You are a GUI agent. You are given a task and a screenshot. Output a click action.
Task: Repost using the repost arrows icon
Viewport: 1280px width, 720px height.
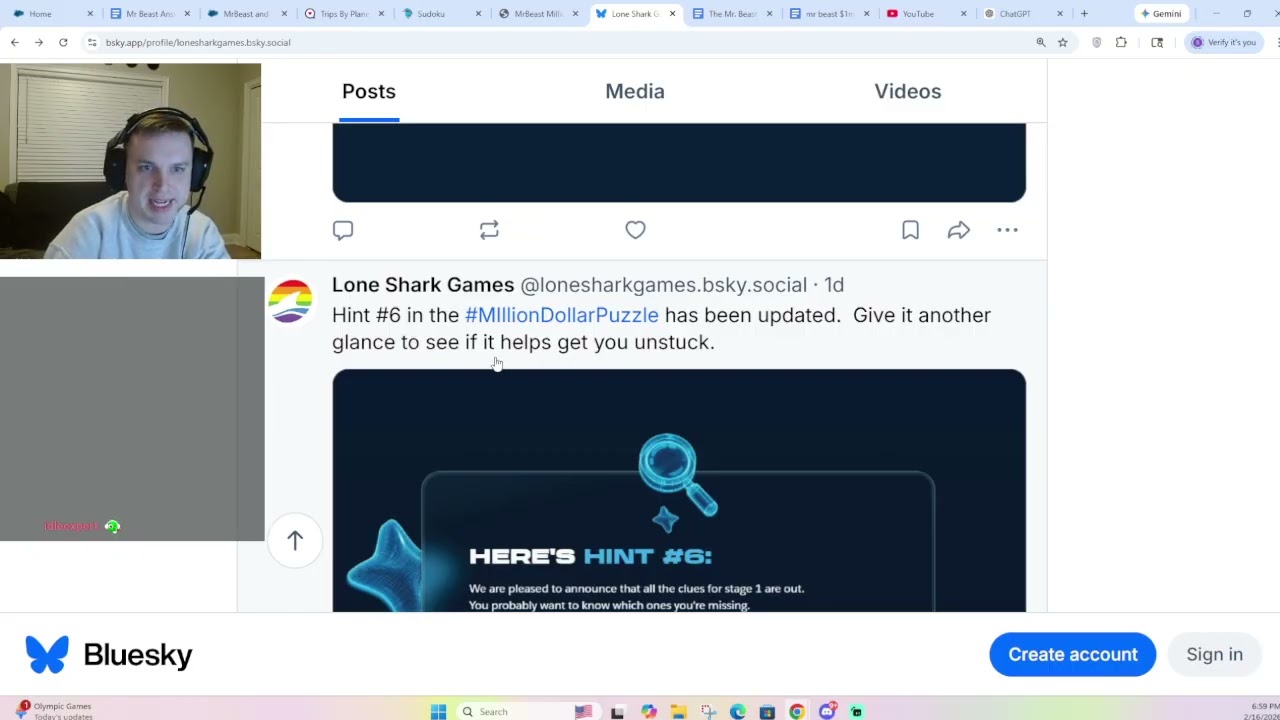pyautogui.click(x=489, y=230)
